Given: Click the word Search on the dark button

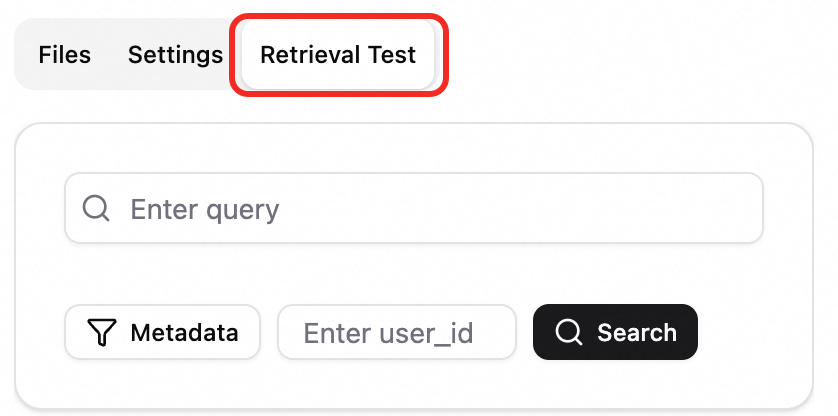Looking at the screenshot, I should [637, 333].
